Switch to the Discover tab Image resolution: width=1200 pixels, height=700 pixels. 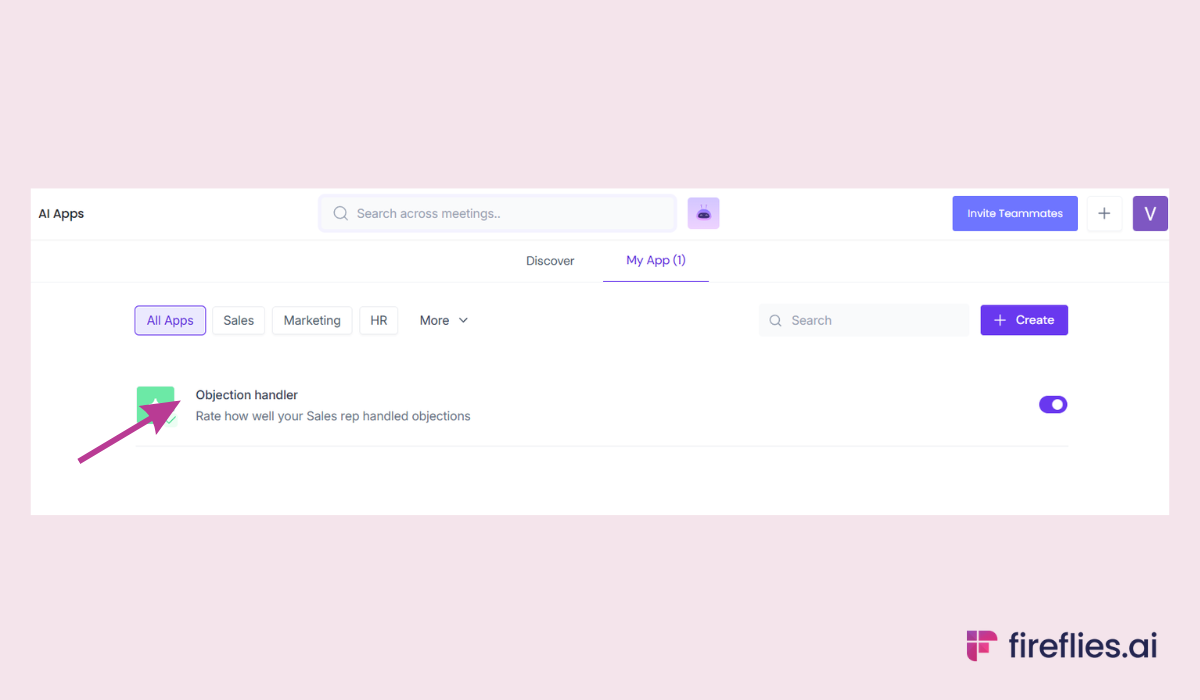(x=550, y=261)
